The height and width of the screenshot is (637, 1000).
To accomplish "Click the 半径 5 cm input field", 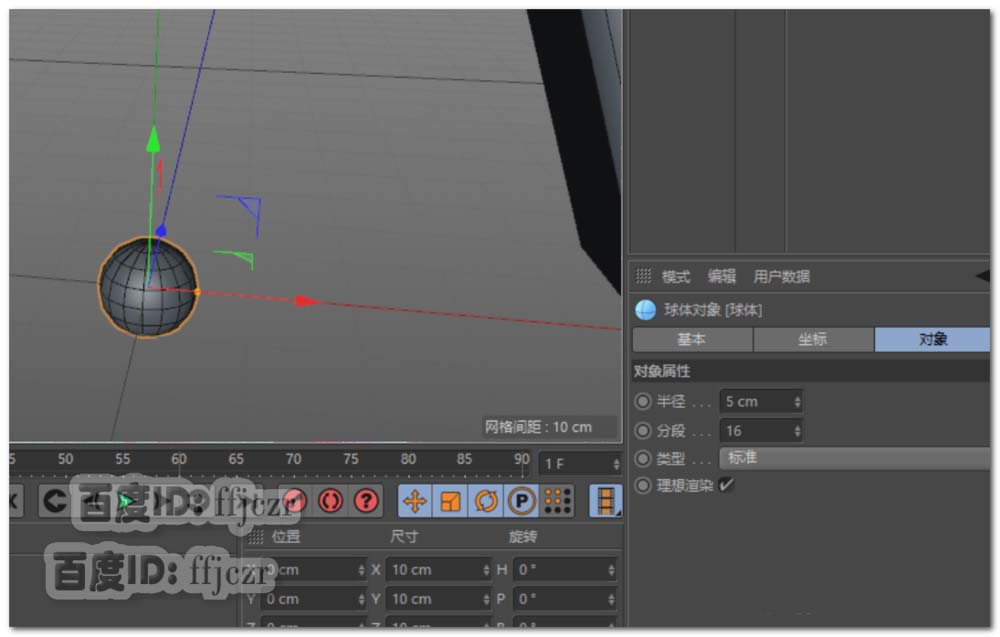I will coord(761,402).
